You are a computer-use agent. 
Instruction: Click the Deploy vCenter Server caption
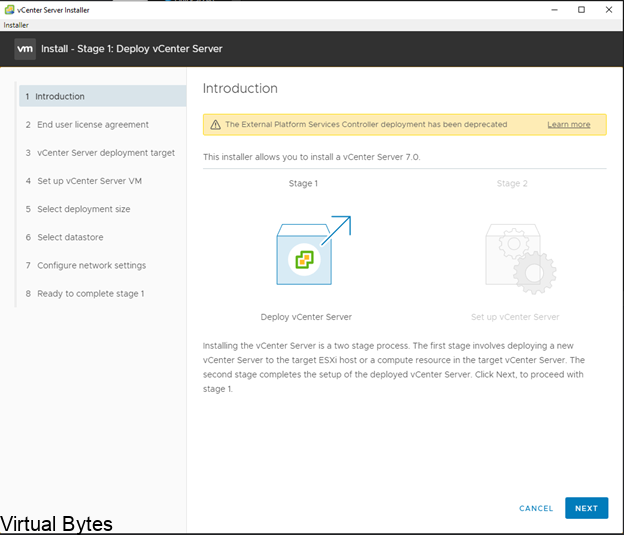click(x=306, y=317)
